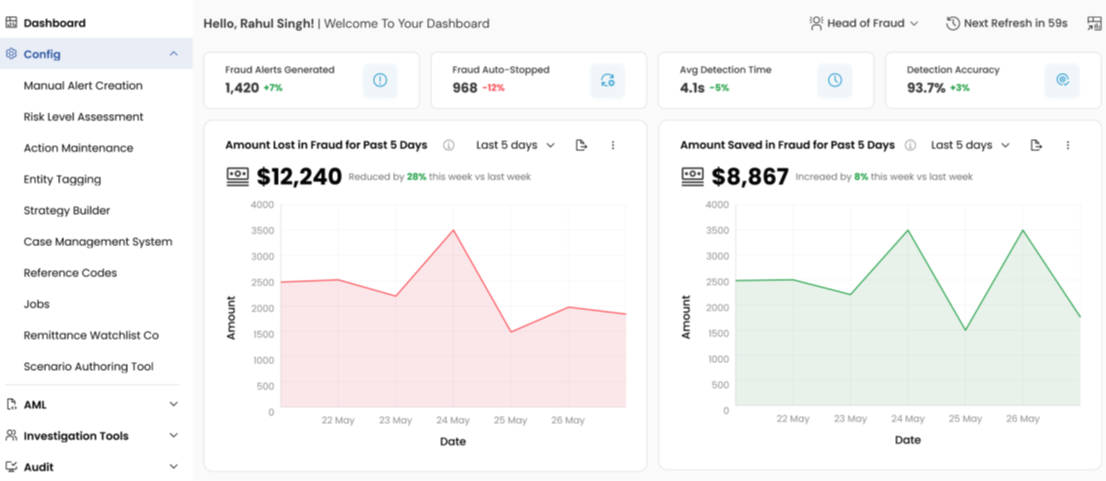1106x481 pixels.
Task: Click the Next Refresh clock icon
Action: [952, 23]
